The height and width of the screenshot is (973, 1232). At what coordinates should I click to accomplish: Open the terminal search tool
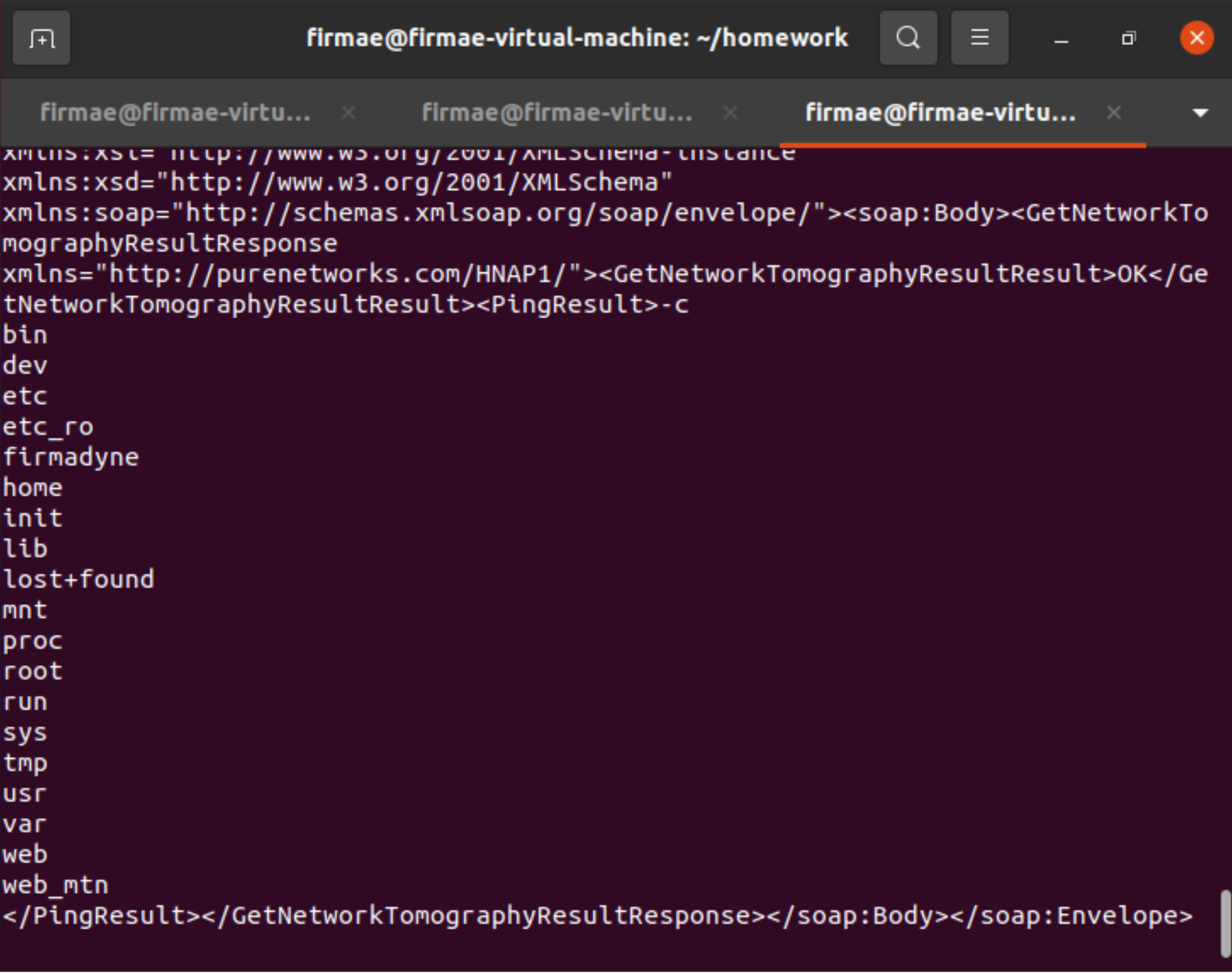tap(907, 38)
